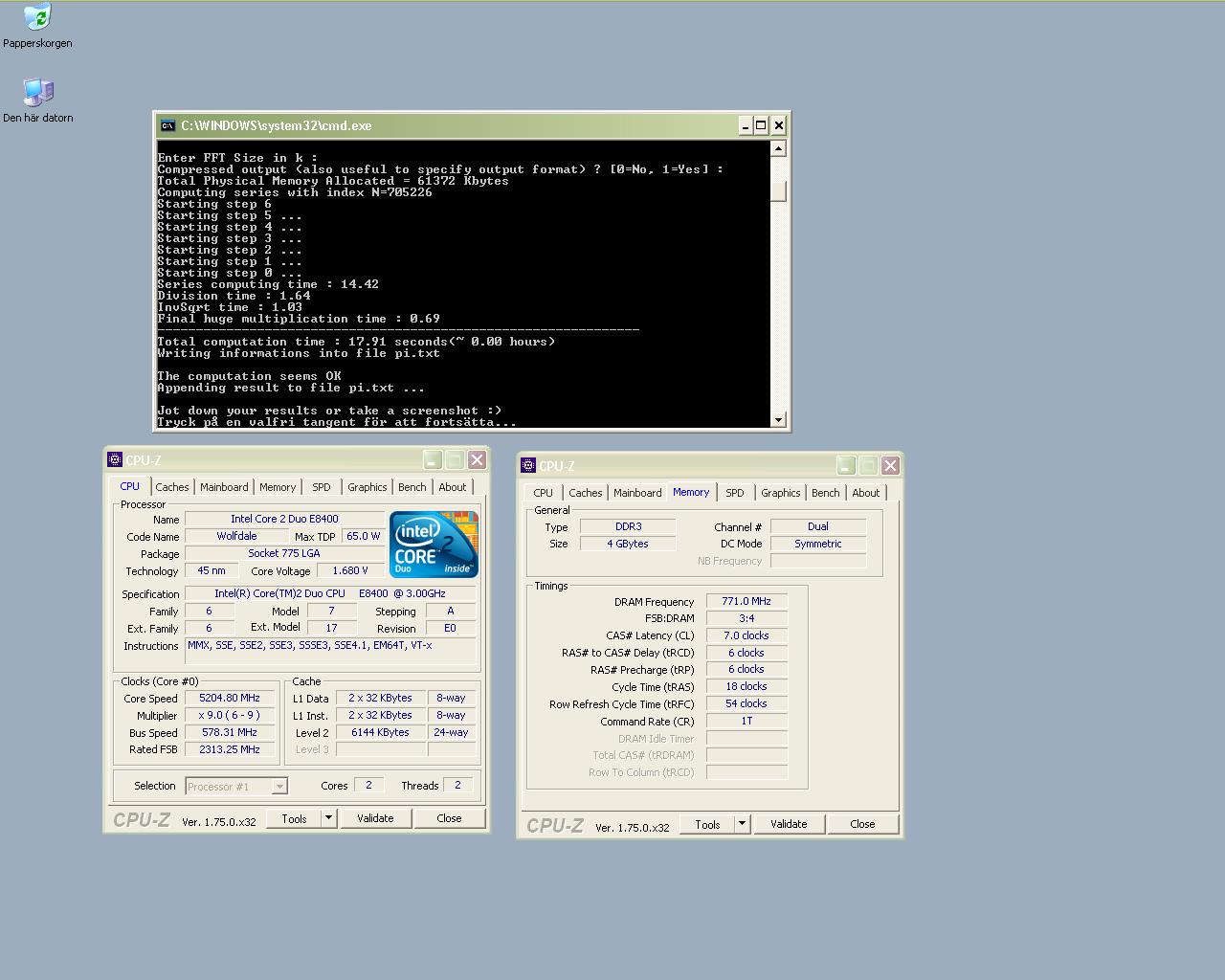Click the Code Name value Wolfdale
The image size is (1225, 980).
click(x=236, y=536)
